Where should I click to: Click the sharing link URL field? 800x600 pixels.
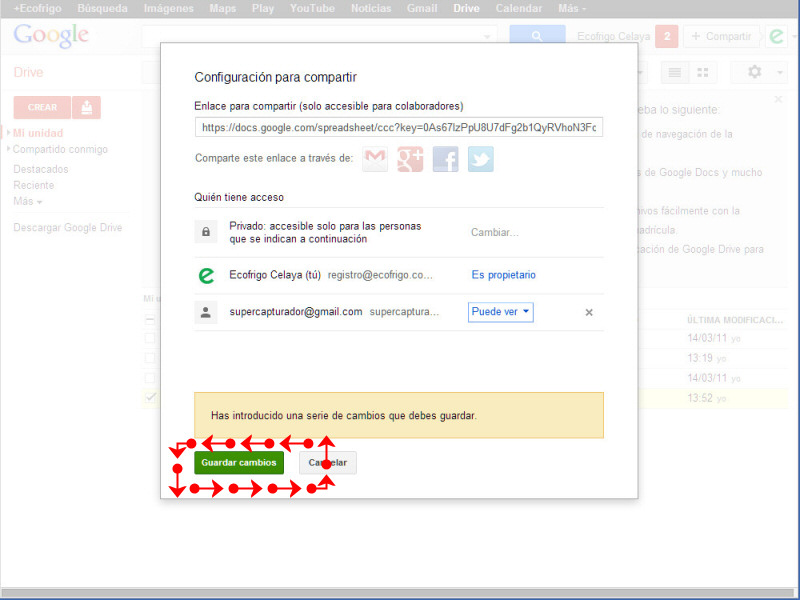click(x=399, y=128)
